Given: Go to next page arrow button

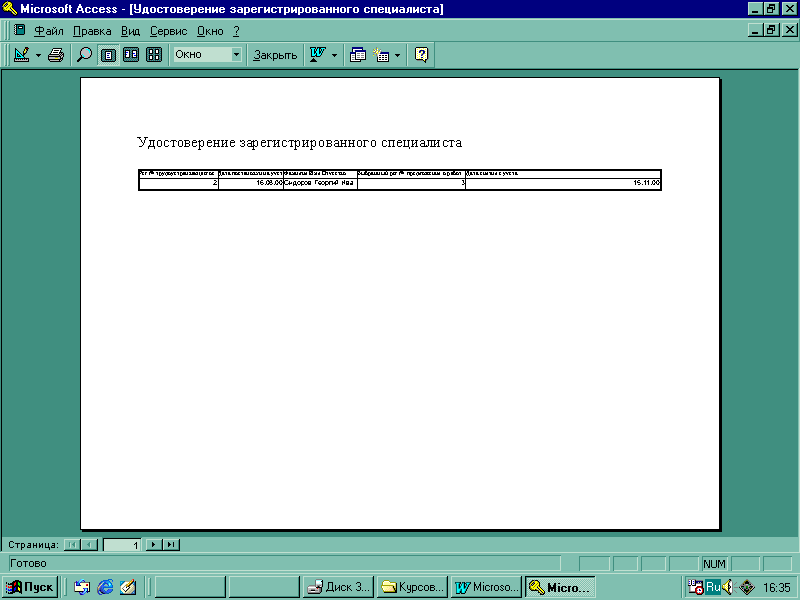Looking at the screenshot, I should (153, 545).
